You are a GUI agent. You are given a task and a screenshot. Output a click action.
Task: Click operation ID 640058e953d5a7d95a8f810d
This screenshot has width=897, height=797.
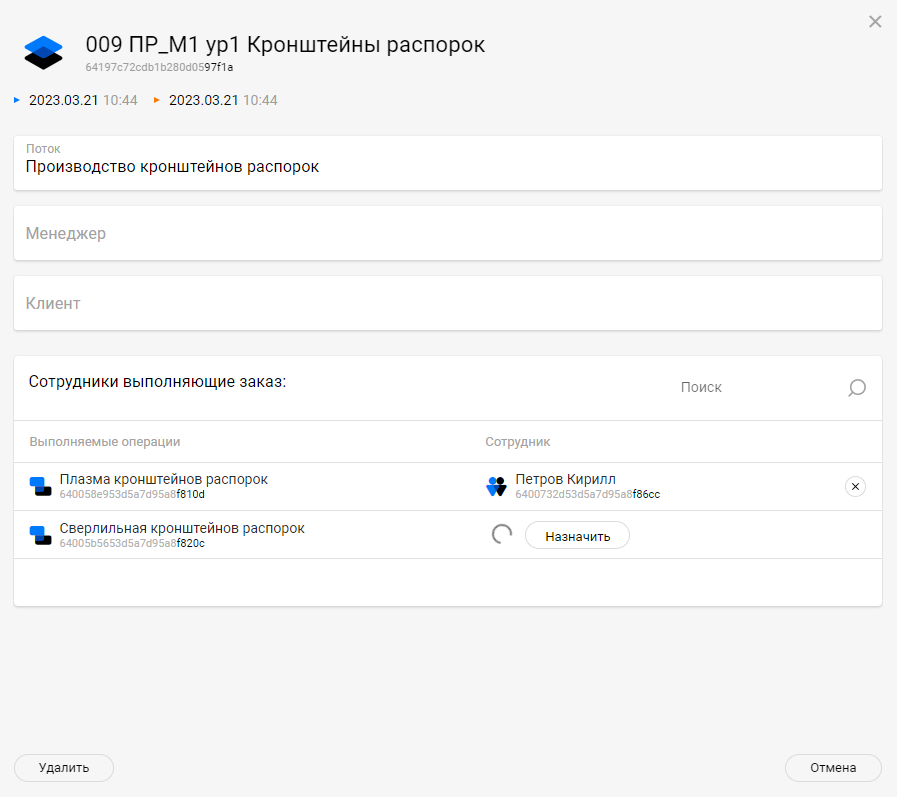[x=132, y=494]
